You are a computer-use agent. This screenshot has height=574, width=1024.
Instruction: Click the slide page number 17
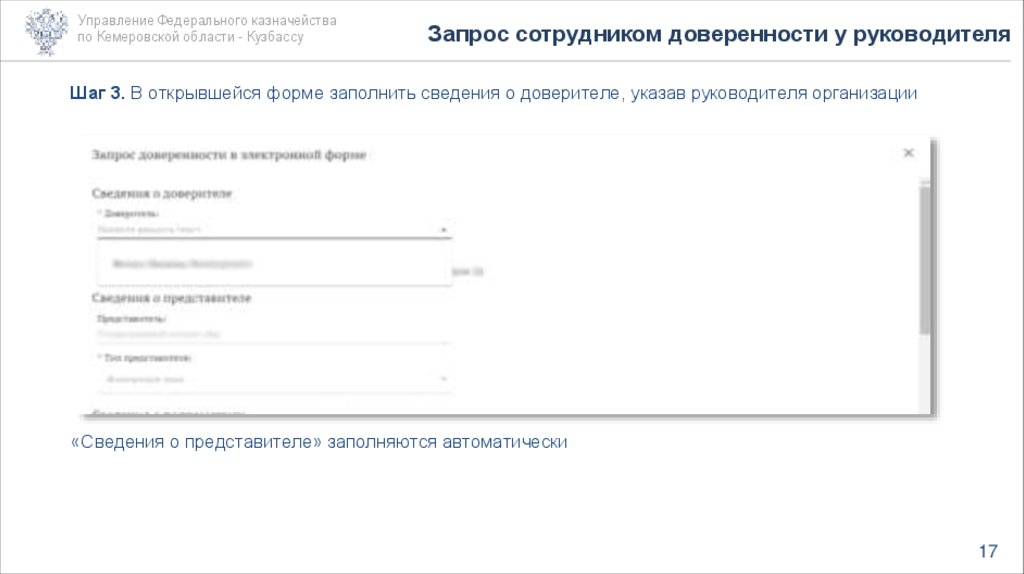tap(988, 552)
